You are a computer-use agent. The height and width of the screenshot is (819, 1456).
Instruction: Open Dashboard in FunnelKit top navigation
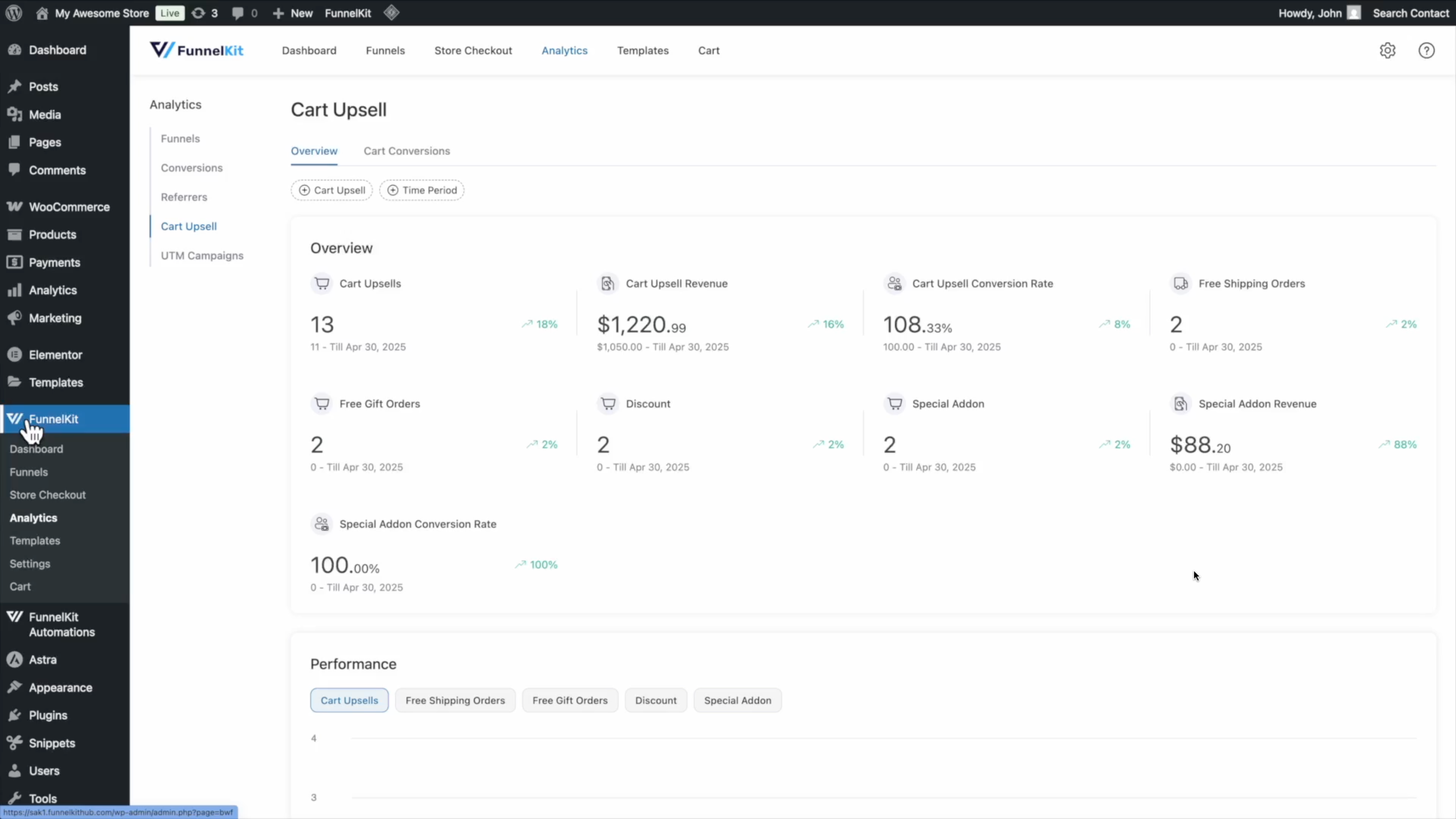tap(309, 50)
